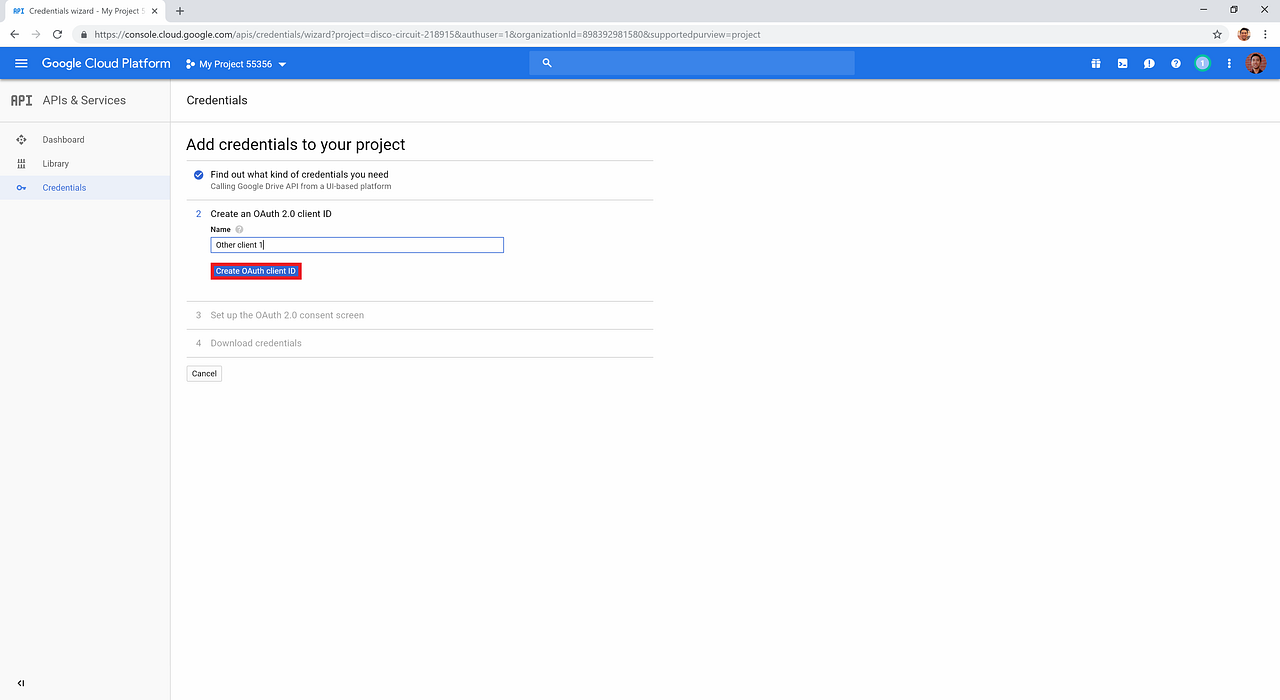
Task: Open the My Project 55356 project picker
Action: pyautogui.click(x=236, y=63)
